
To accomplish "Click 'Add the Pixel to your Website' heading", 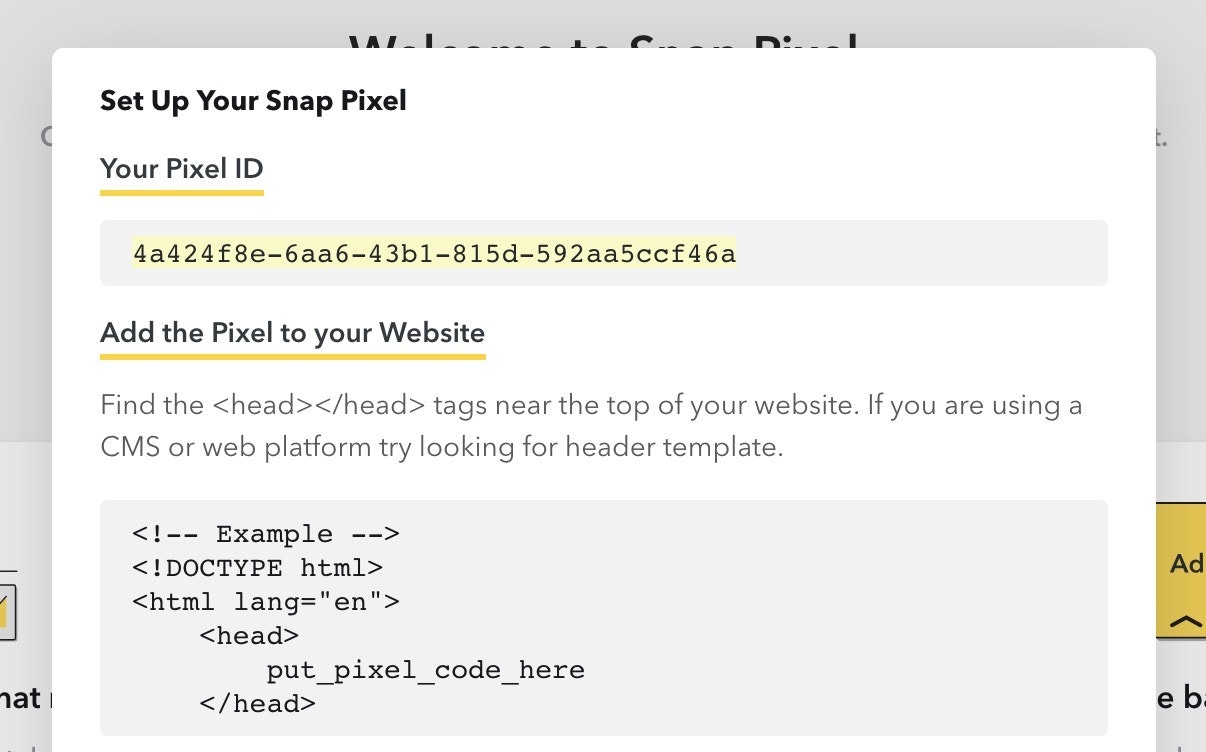I will pyautogui.click(x=292, y=333).
